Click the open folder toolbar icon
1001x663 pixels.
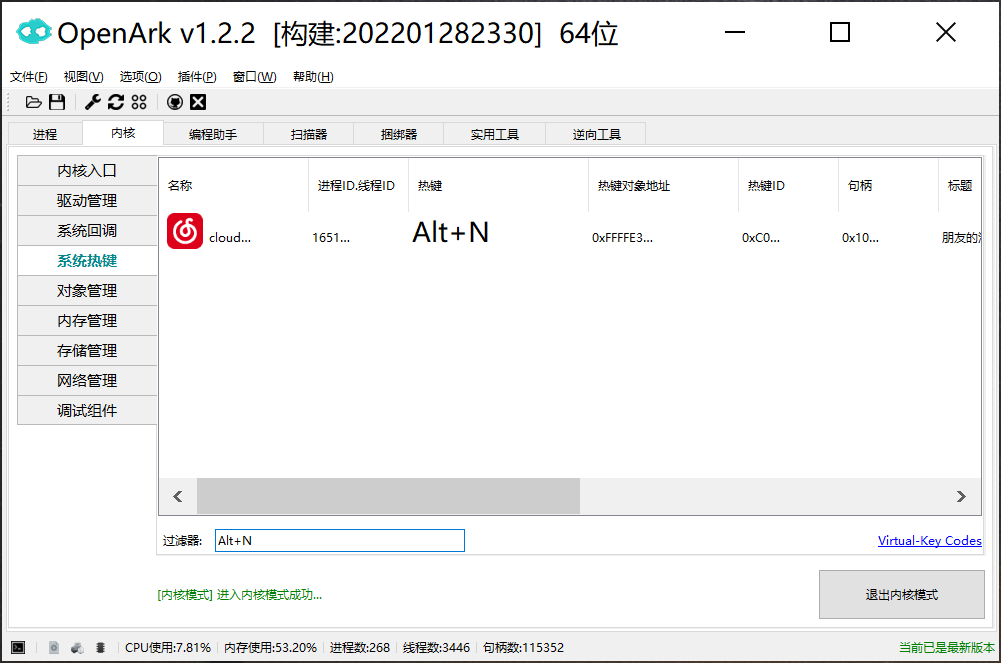click(x=34, y=102)
